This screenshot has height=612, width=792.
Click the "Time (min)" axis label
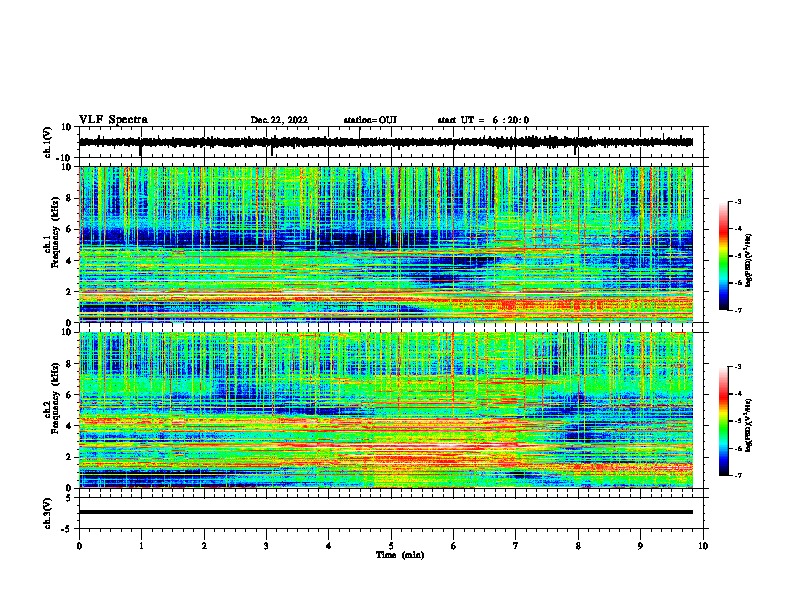(400, 555)
